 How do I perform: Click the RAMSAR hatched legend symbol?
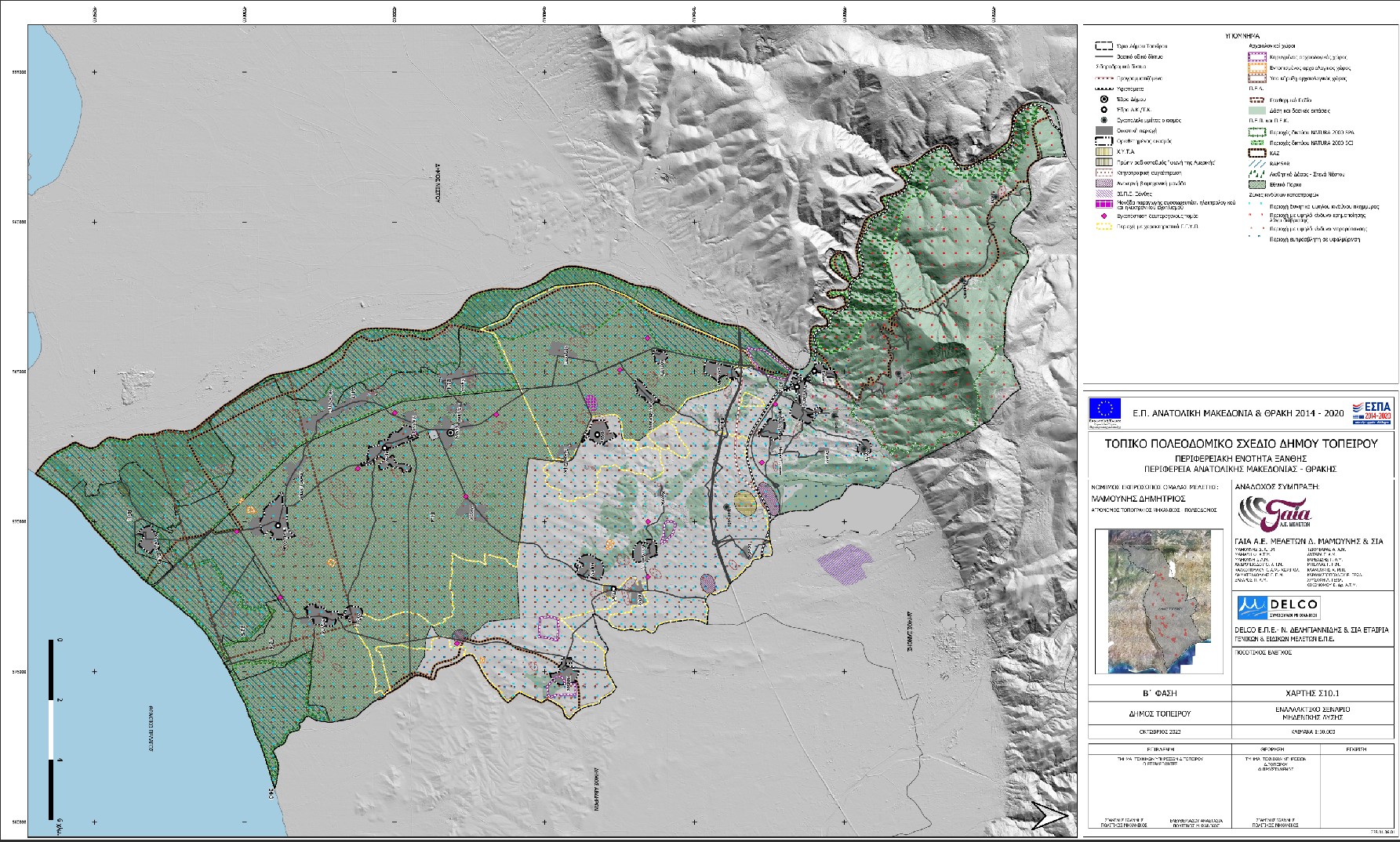(x=1257, y=163)
